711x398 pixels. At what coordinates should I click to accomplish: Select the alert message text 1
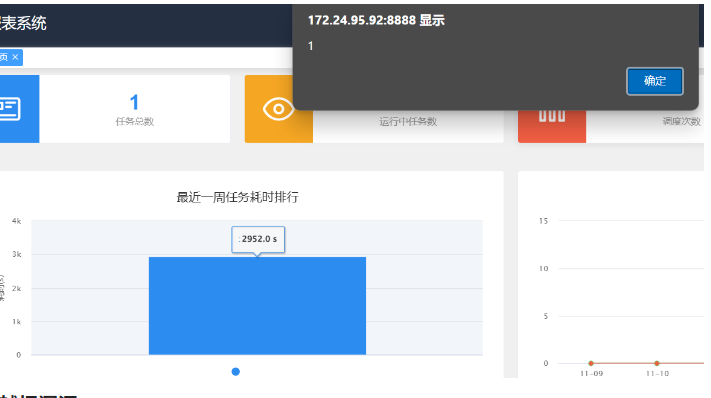tap(311, 46)
